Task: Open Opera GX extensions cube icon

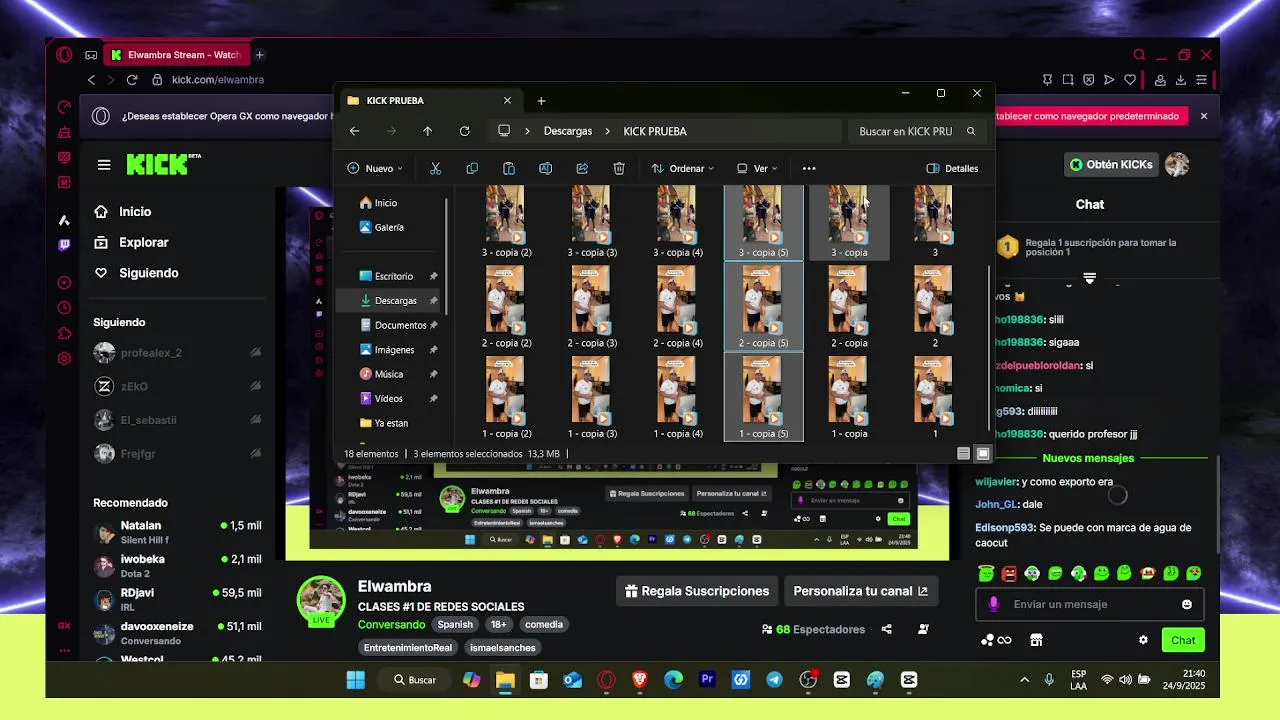Action: (64, 333)
